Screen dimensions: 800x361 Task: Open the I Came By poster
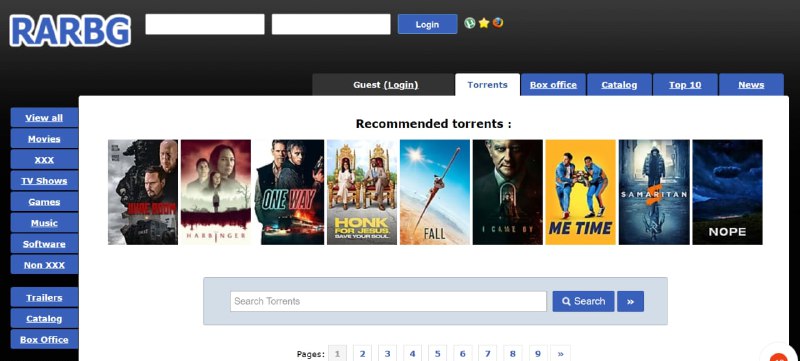pos(508,192)
